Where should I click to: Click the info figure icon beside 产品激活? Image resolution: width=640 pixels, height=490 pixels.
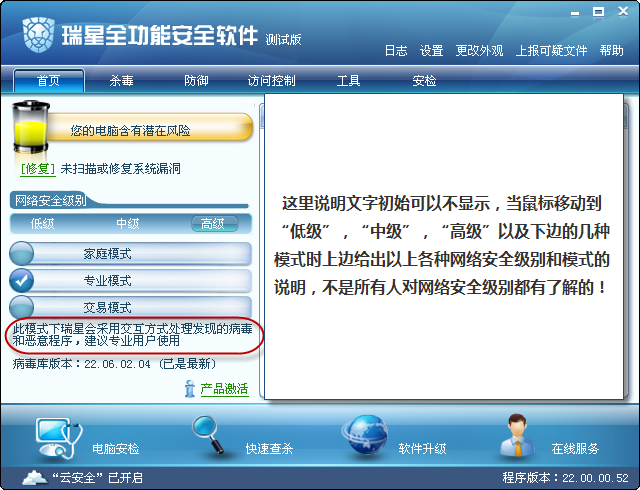point(190,389)
